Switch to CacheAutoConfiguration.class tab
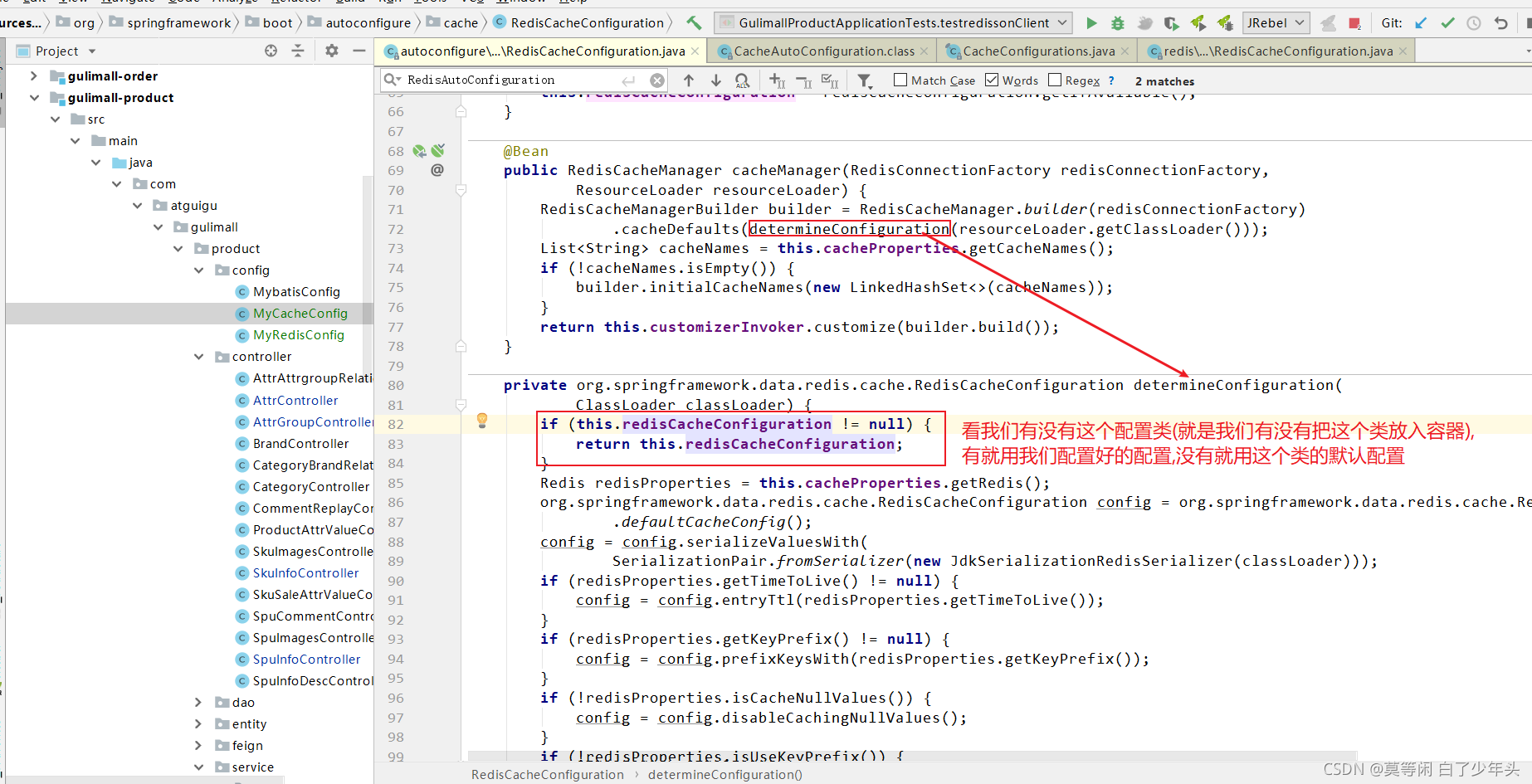Viewport: 1532px width, 784px height. point(822,51)
